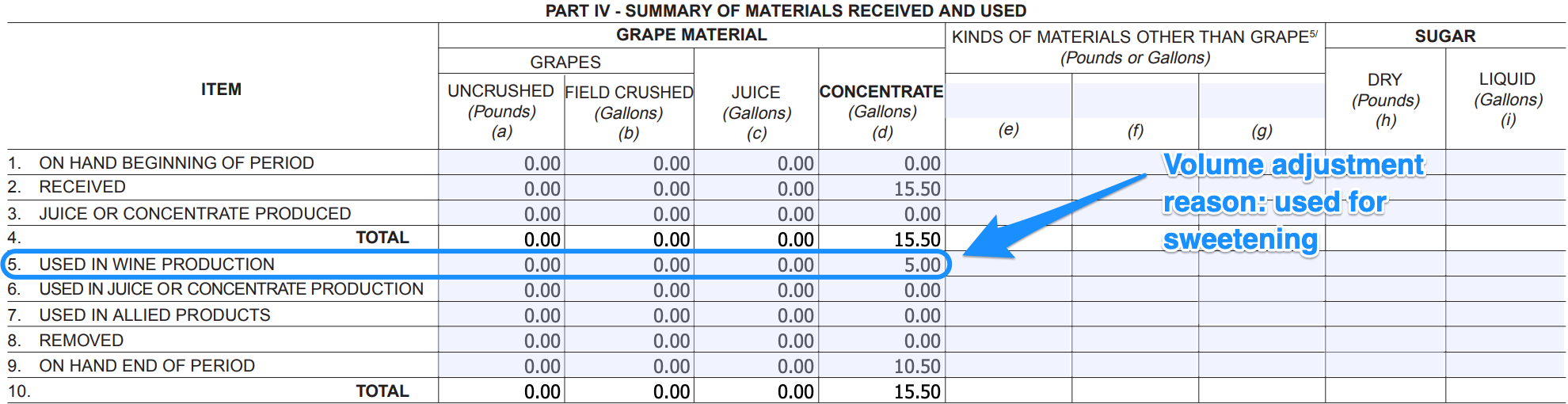Select Used in Allied Products uncrushed field

tap(501, 315)
